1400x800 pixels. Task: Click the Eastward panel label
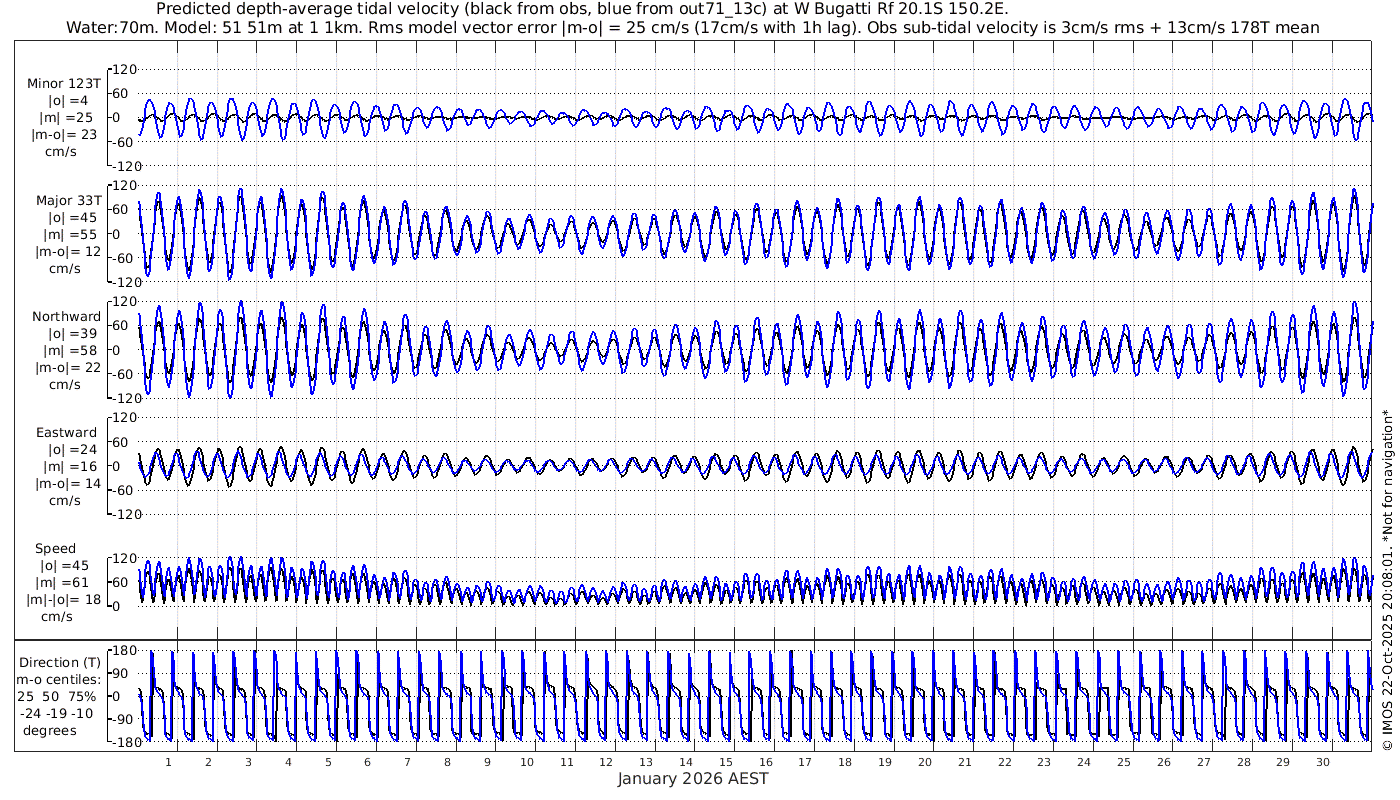point(66,433)
